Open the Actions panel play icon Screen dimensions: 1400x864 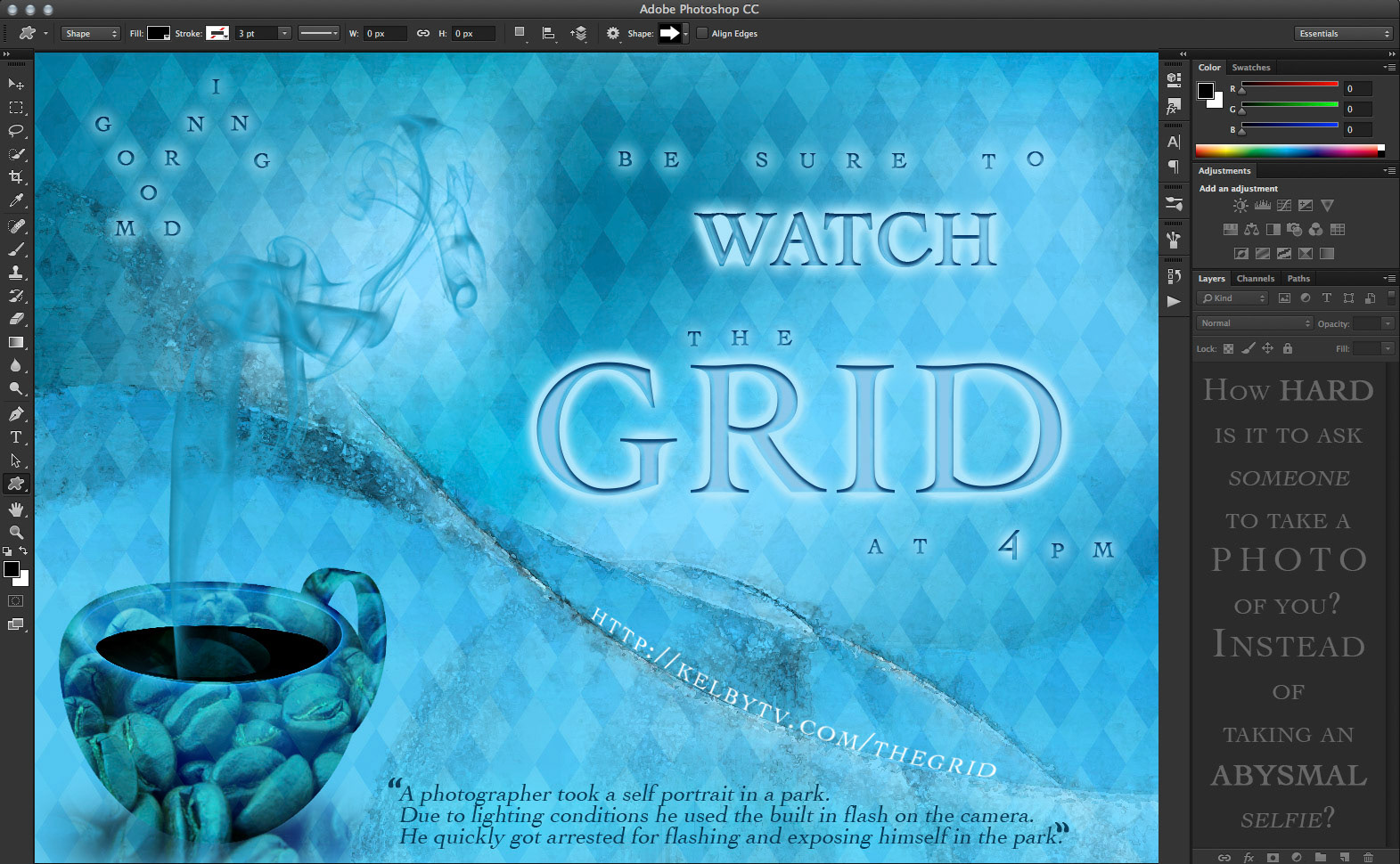[x=1174, y=301]
